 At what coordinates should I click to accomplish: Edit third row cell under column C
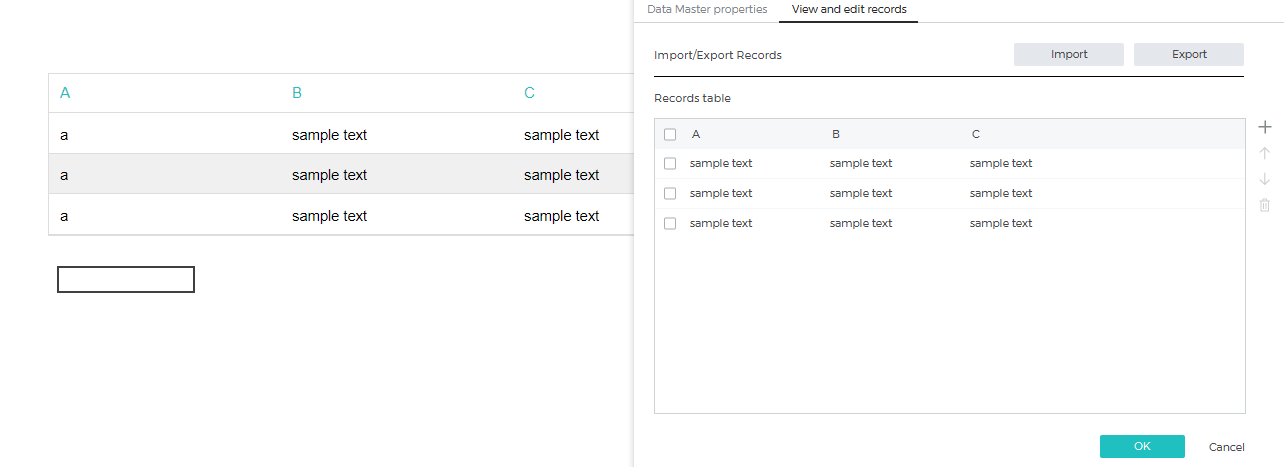1001,223
